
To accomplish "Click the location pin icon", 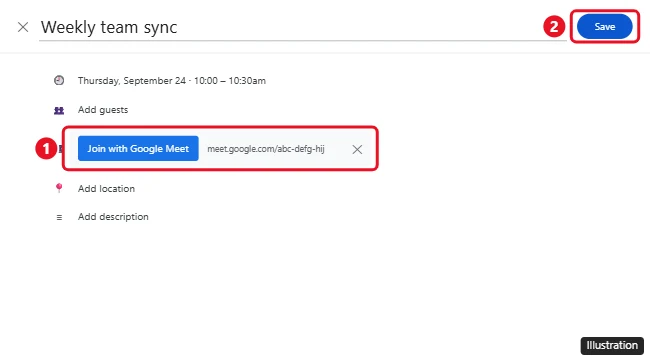I will pyautogui.click(x=59, y=188).
